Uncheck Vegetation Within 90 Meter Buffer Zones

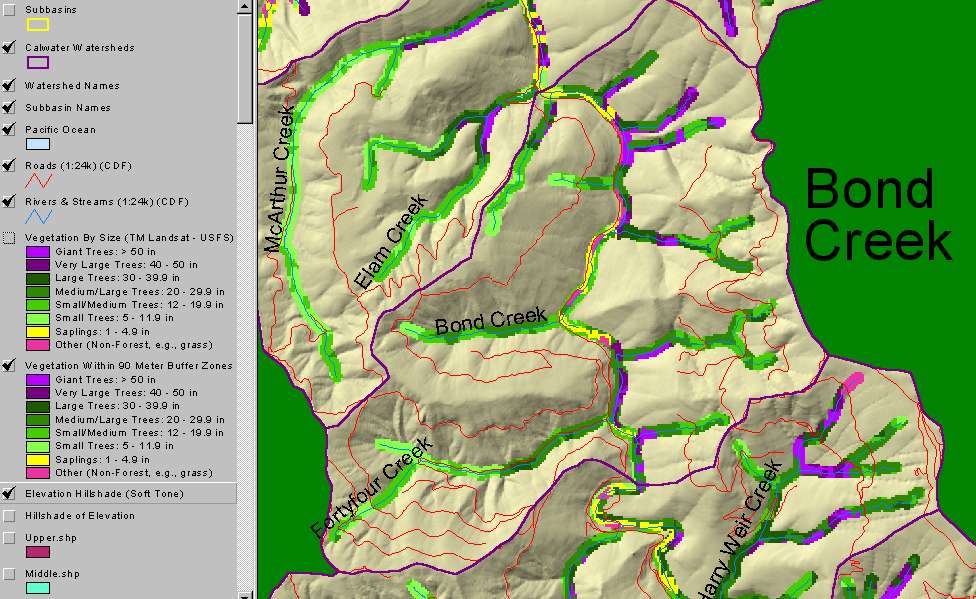point(9,366)
